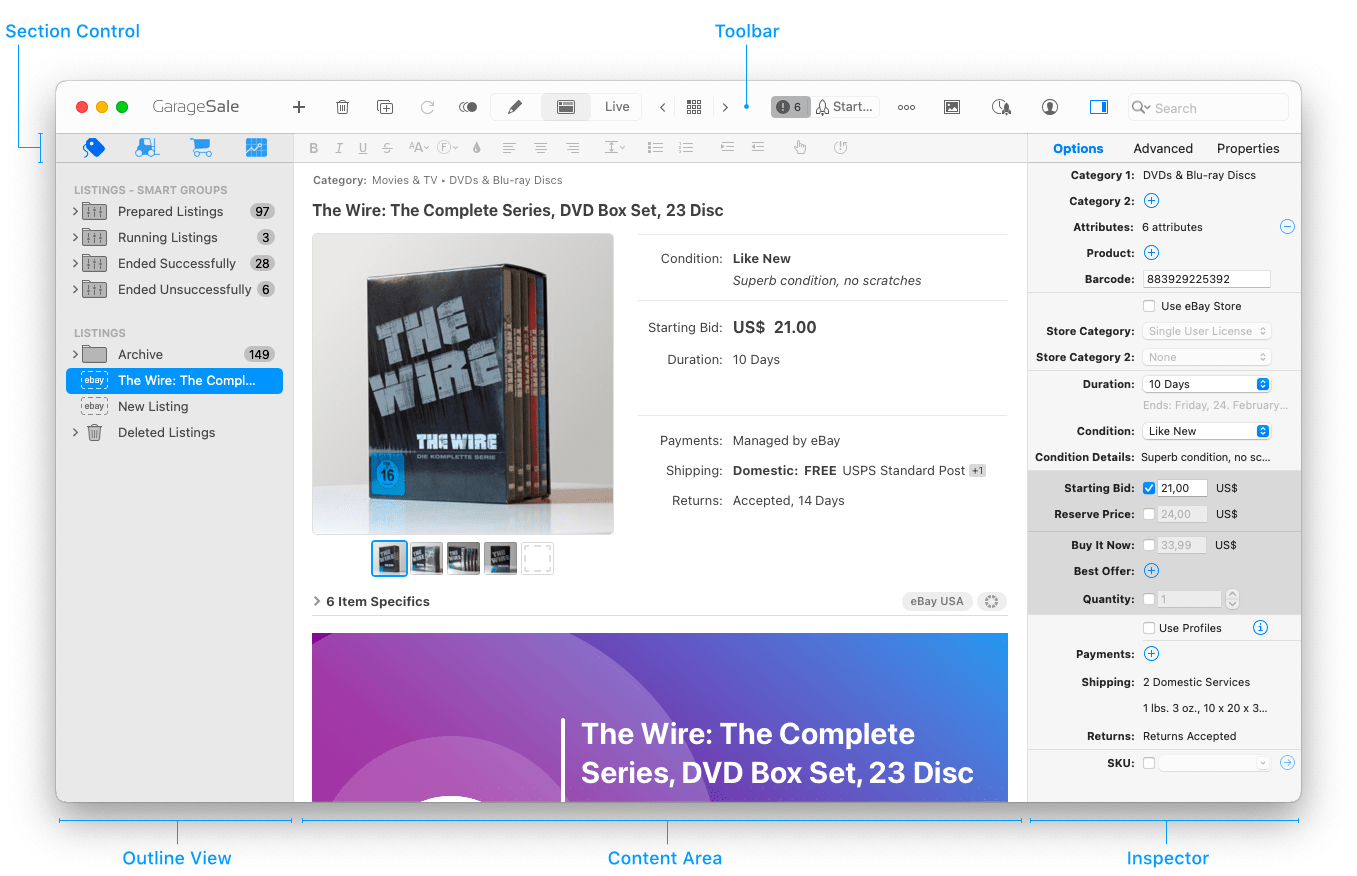Open the Duration dropdown
Image resolution: width=1357 pixels, height=876 pixels.
pos(1205,384)
